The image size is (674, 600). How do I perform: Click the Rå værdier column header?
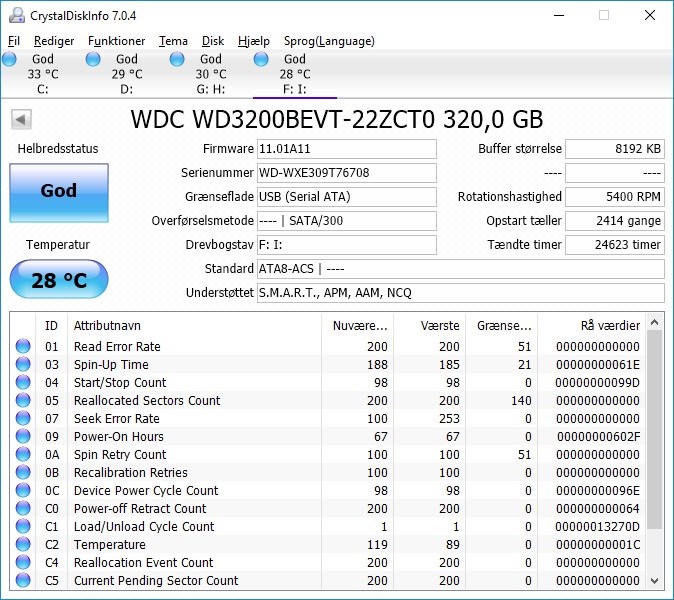click(x=610, y=325)
